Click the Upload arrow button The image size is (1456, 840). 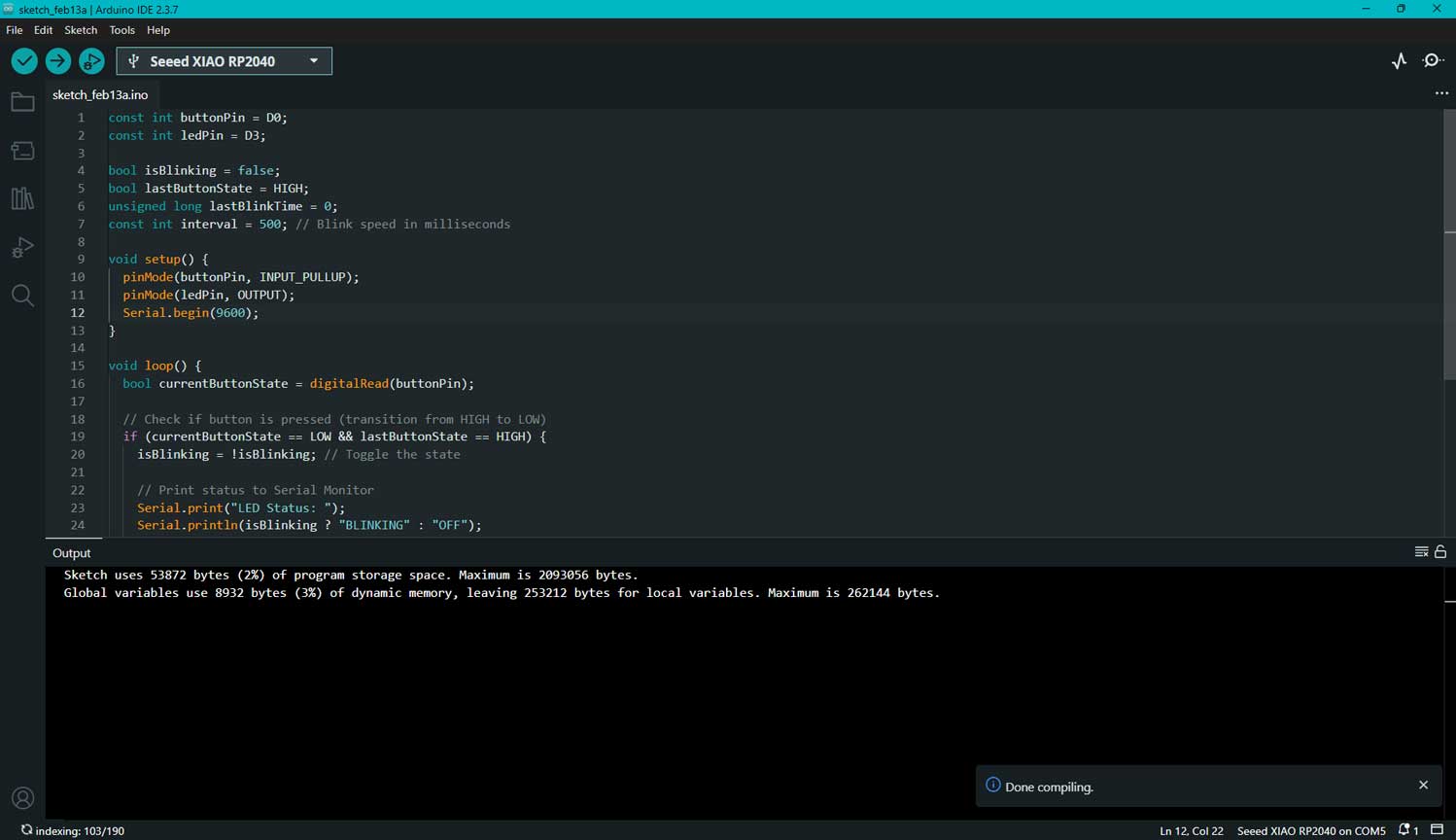tap(58, 61)
